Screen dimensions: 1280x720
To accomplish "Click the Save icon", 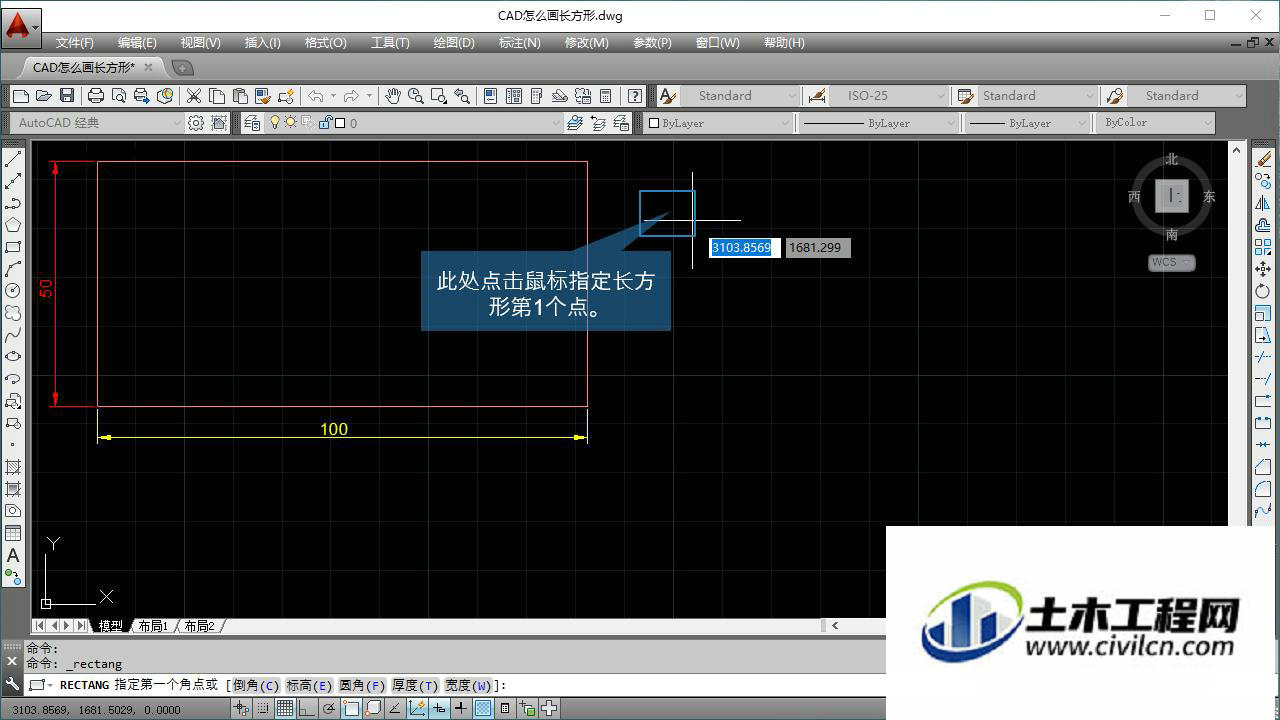I will (x=67, y=96).
